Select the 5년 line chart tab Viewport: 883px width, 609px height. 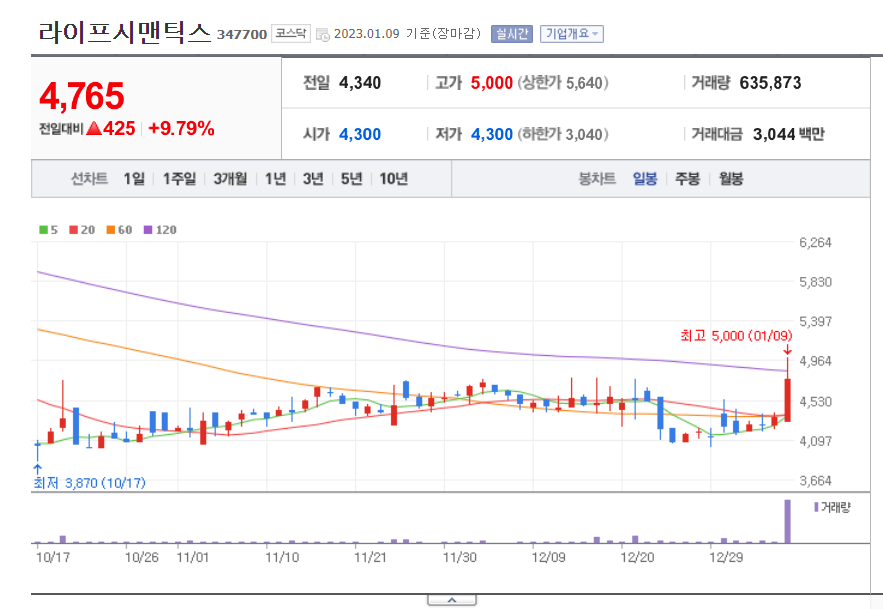click(x=351, y=179)
